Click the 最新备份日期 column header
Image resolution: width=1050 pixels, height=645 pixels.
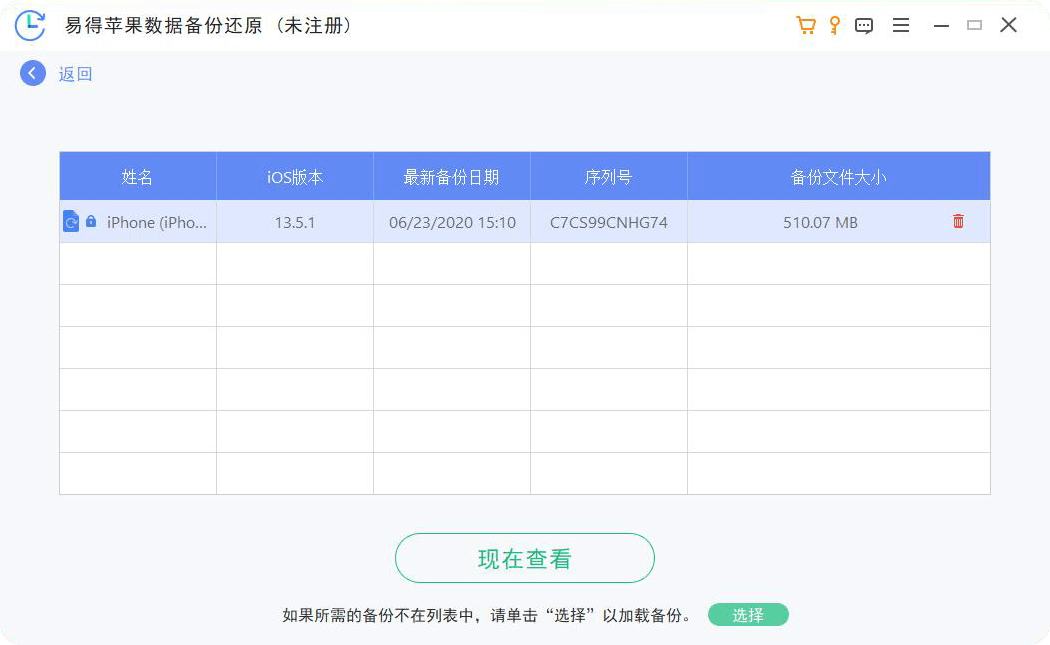451,177
